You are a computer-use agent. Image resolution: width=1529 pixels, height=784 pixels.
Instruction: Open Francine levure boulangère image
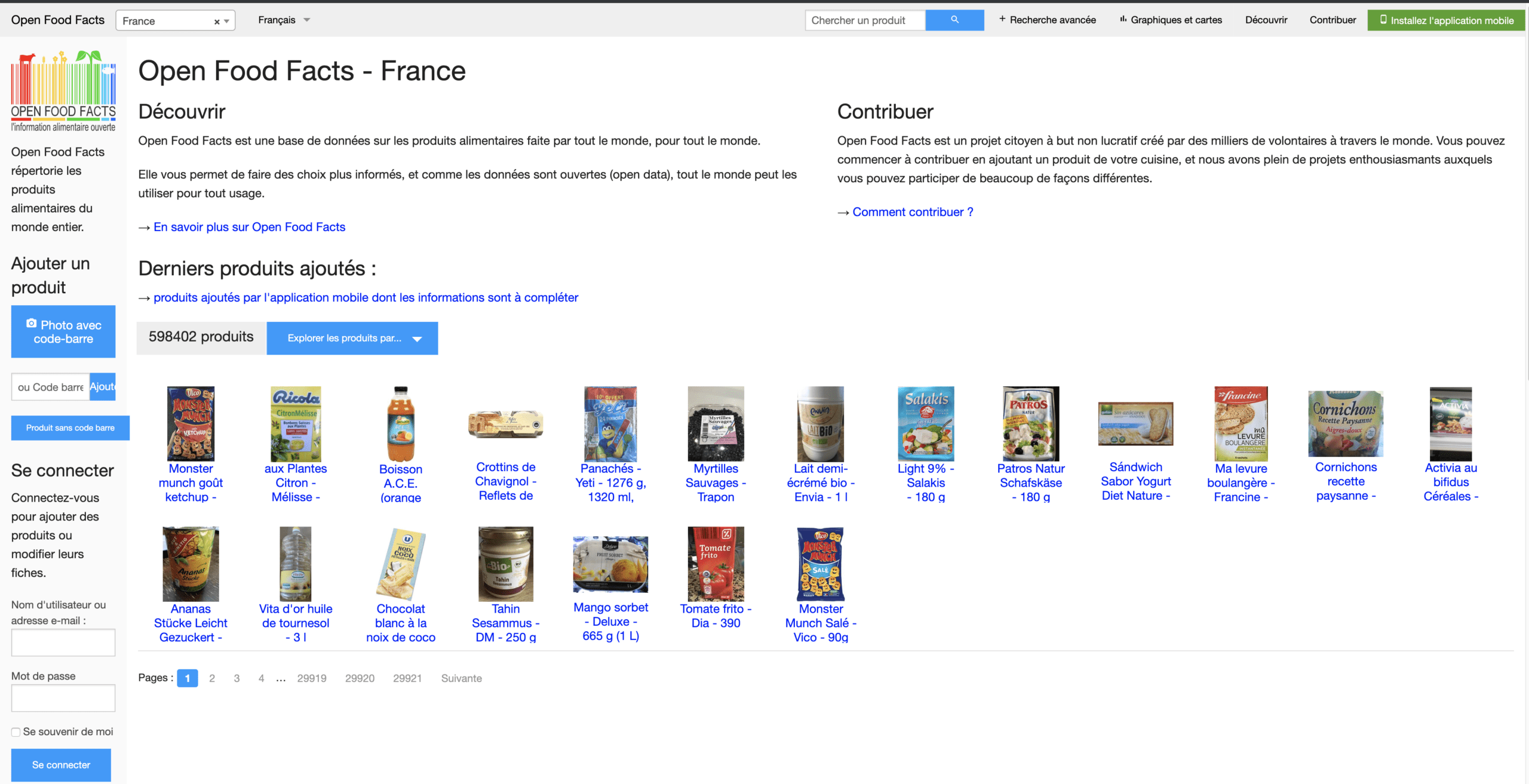pyautogui.click(x=1241, y=423)
